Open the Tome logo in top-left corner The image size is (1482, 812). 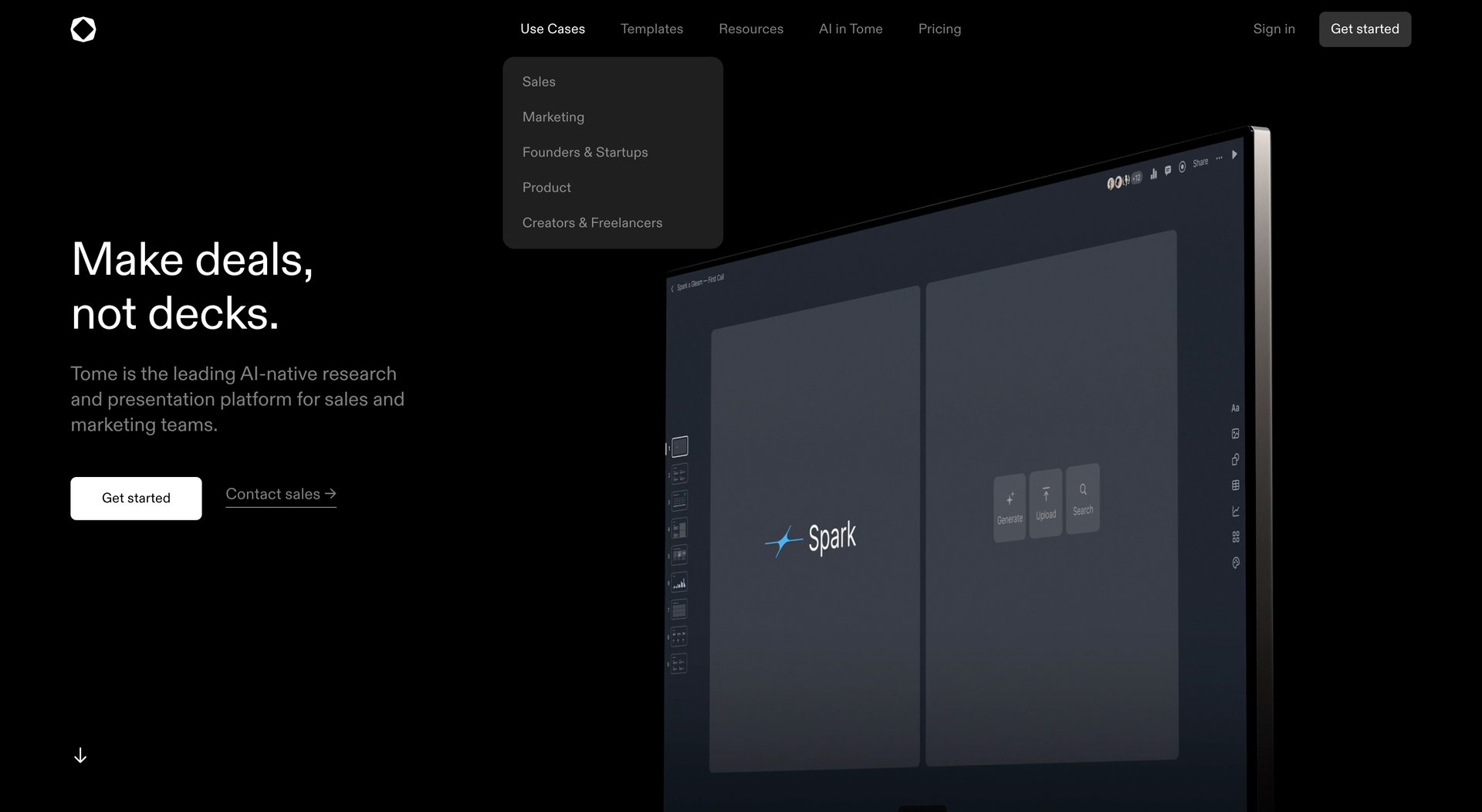pos(83,29)
